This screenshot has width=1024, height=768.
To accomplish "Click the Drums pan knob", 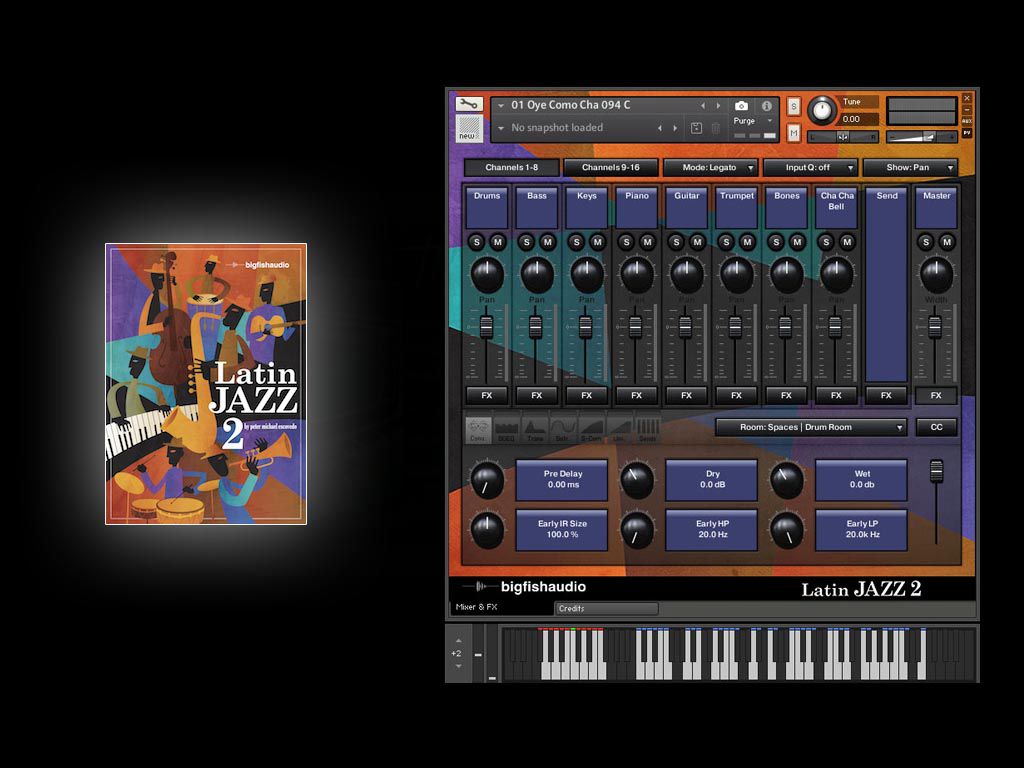I will 487,275.
